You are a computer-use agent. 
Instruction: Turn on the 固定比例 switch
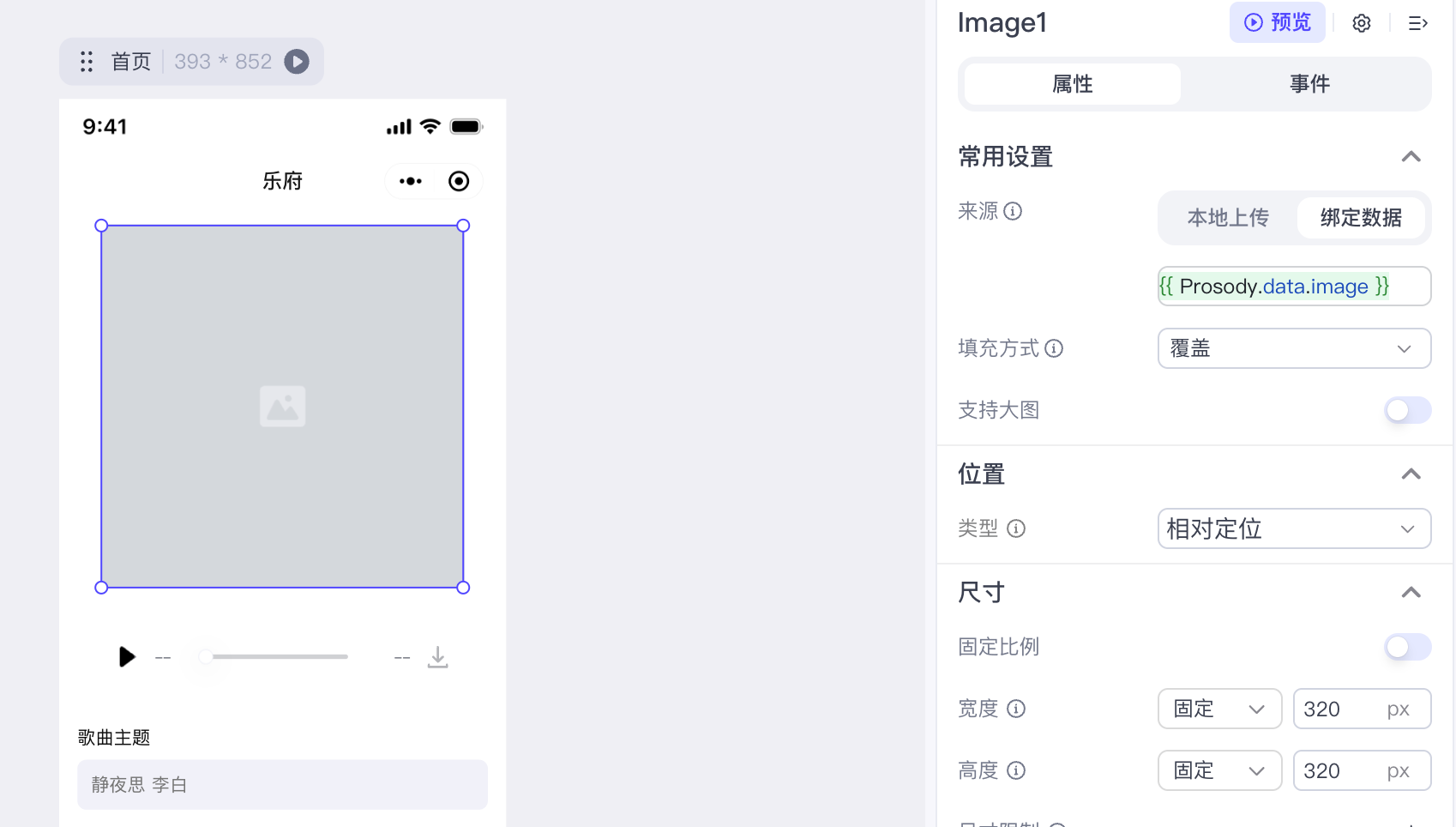[1406, 647]
